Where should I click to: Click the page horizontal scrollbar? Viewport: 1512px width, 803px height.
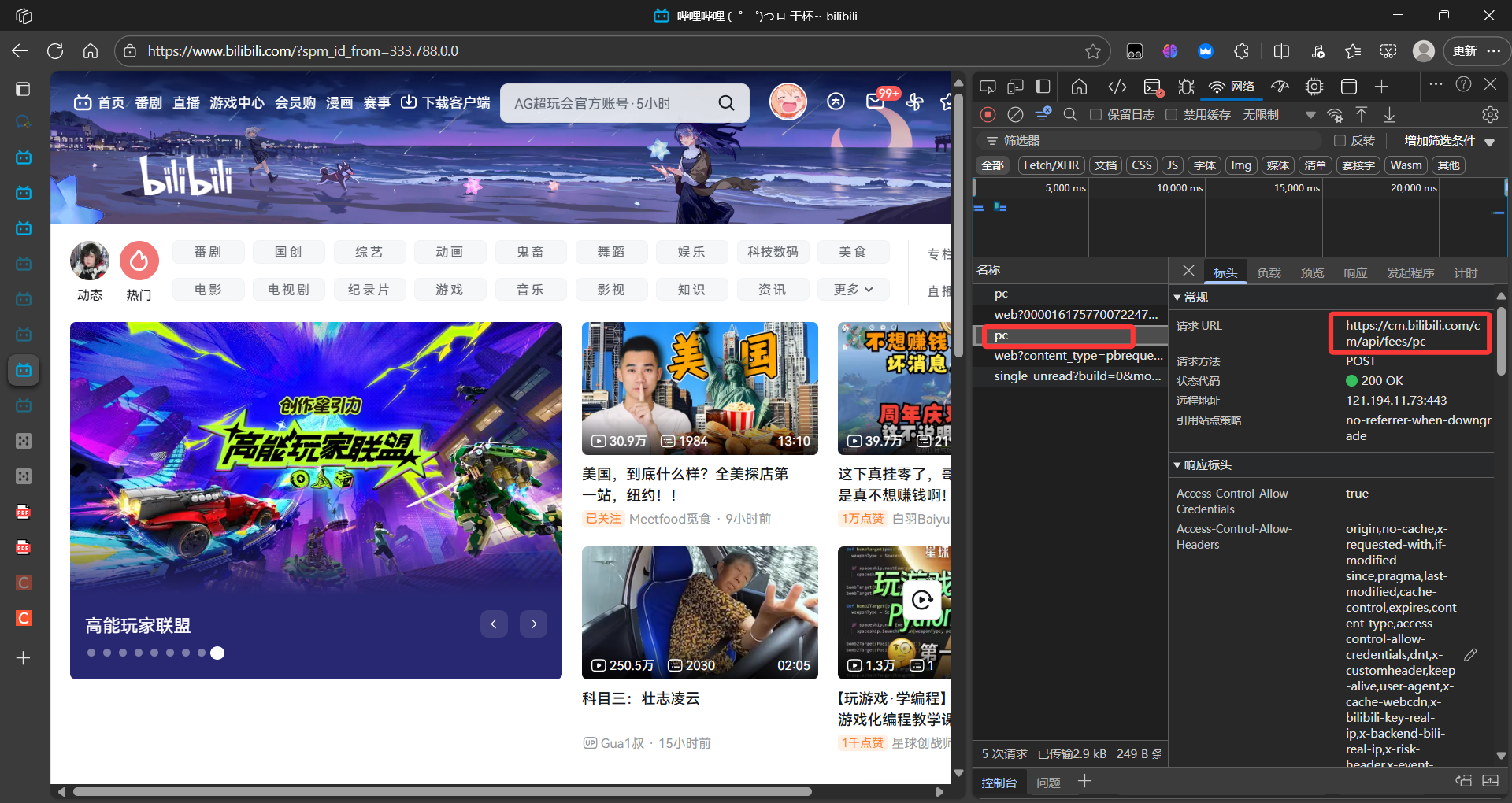point(443,792)
